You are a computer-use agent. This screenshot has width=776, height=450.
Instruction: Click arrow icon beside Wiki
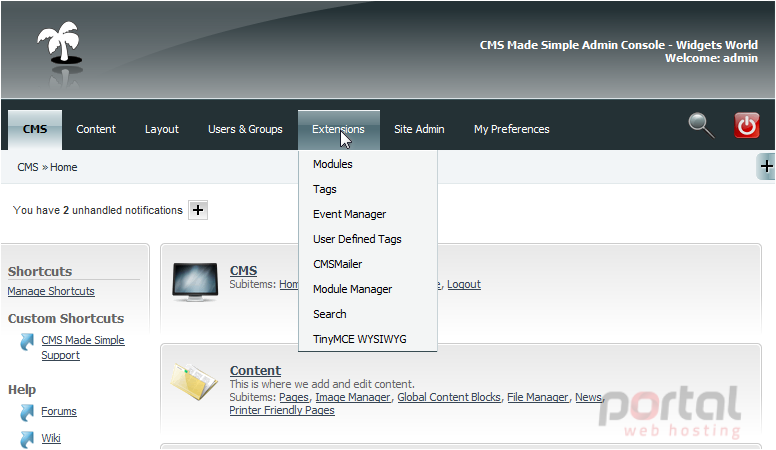tap(27, 439)
